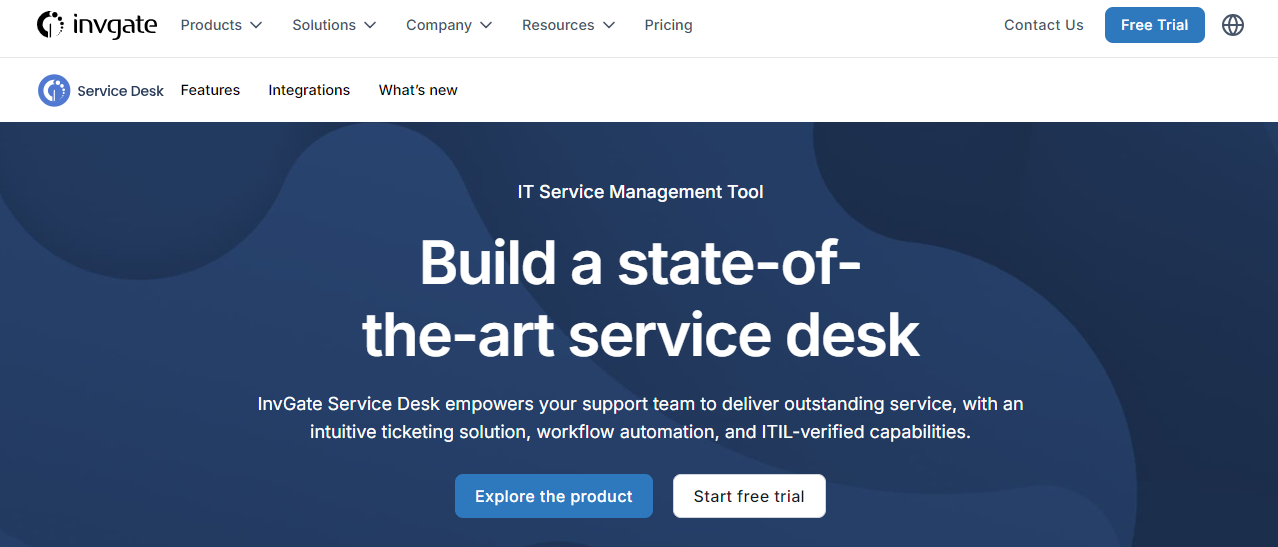Image resolution: width=1278 pixels, height=547 pixels.
Task: Expand the chevron beside Company
Action: point(486,25)
